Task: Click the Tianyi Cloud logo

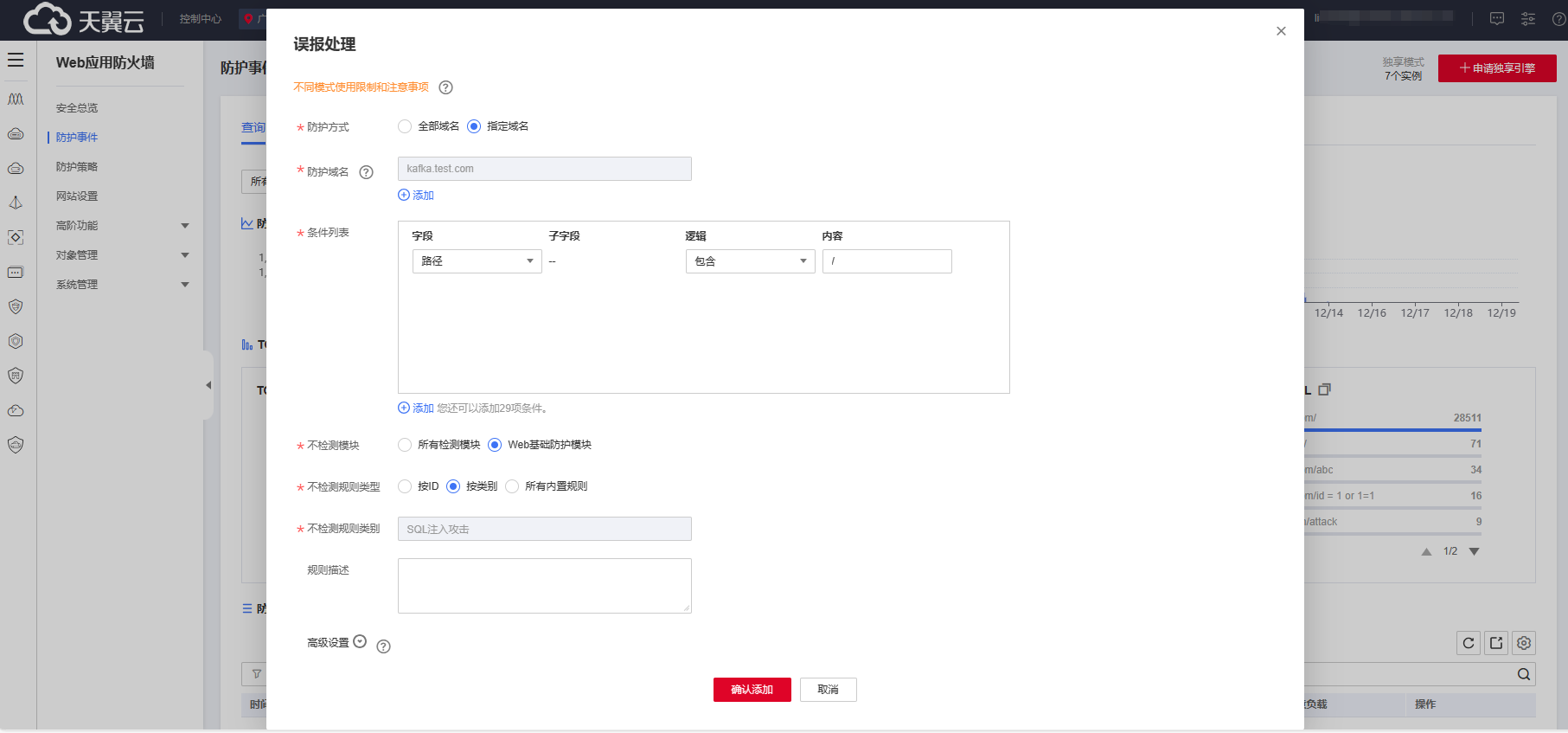Action: tap(84, 19)
